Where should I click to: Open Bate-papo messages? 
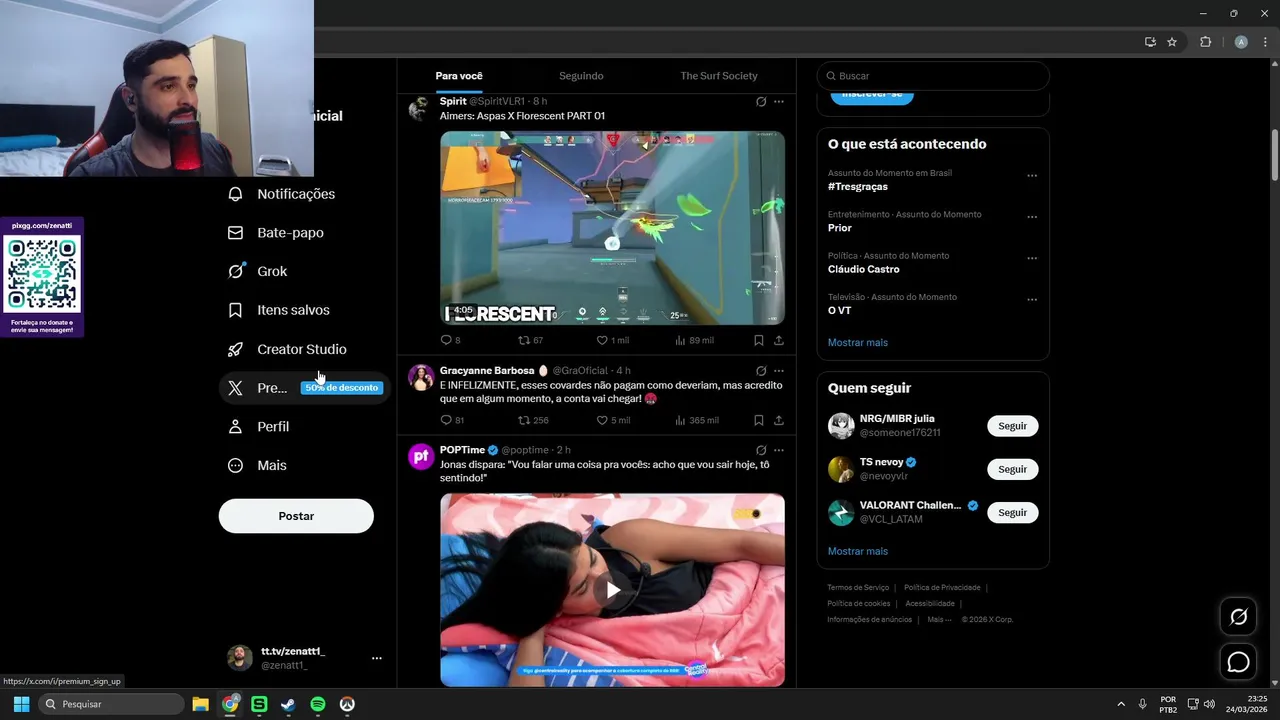pos(277,233)
